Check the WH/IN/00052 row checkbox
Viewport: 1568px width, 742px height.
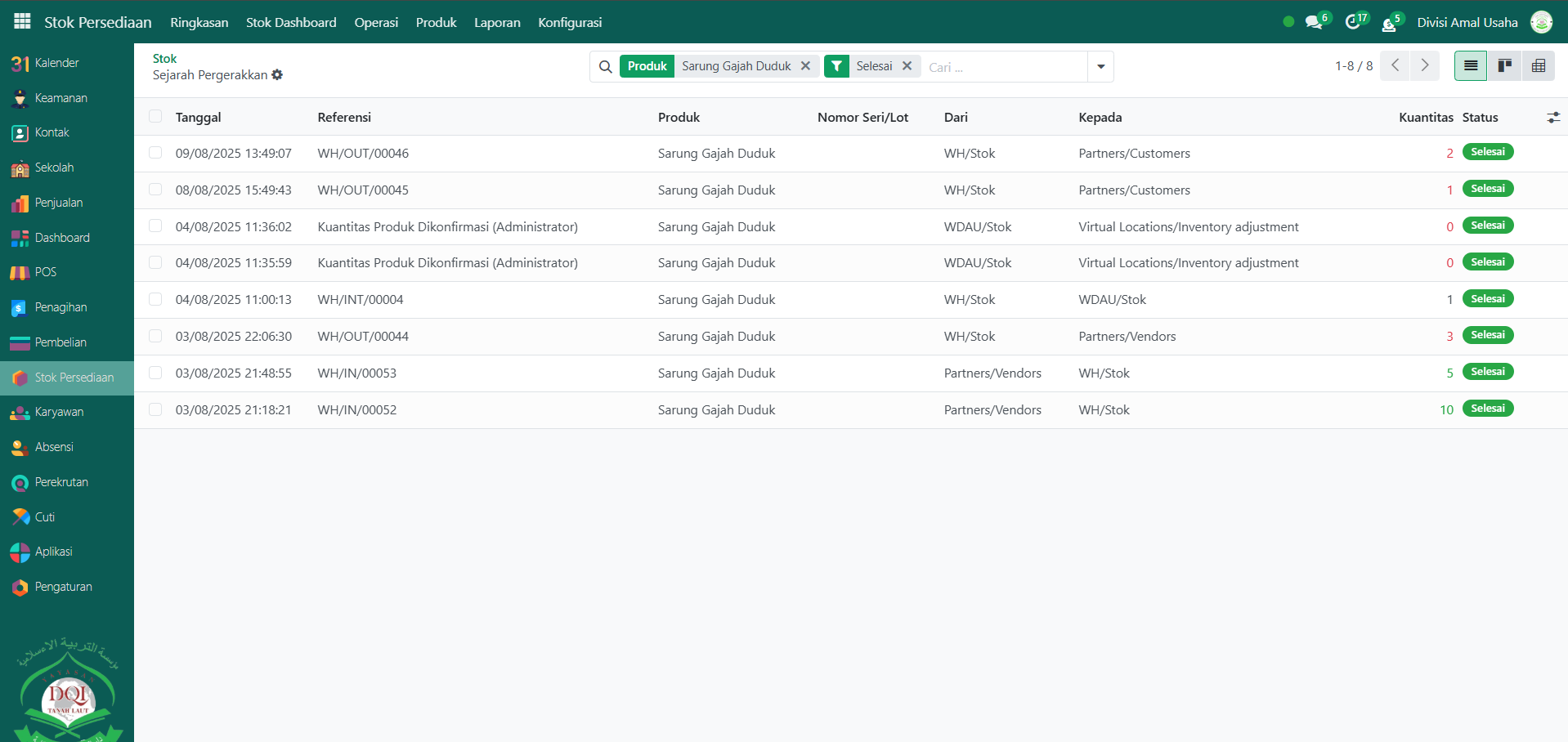(x=155, y=409)
